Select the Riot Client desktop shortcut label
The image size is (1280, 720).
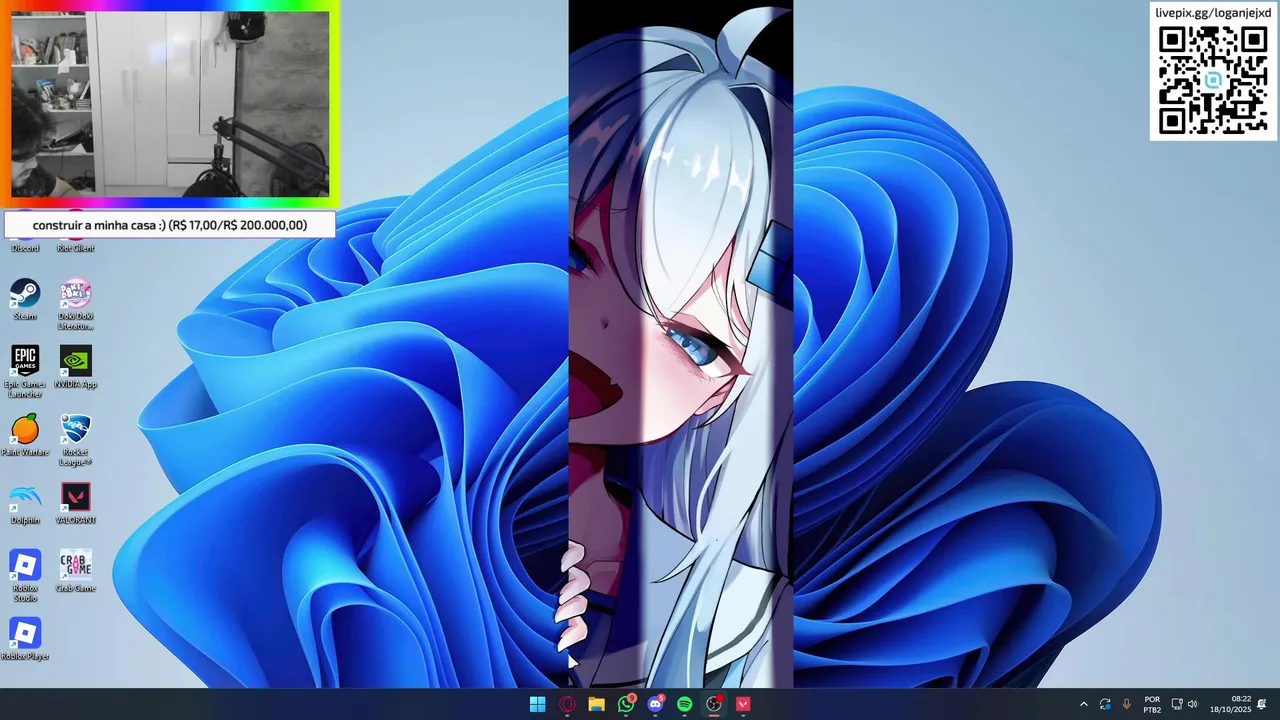pos(76,248)
